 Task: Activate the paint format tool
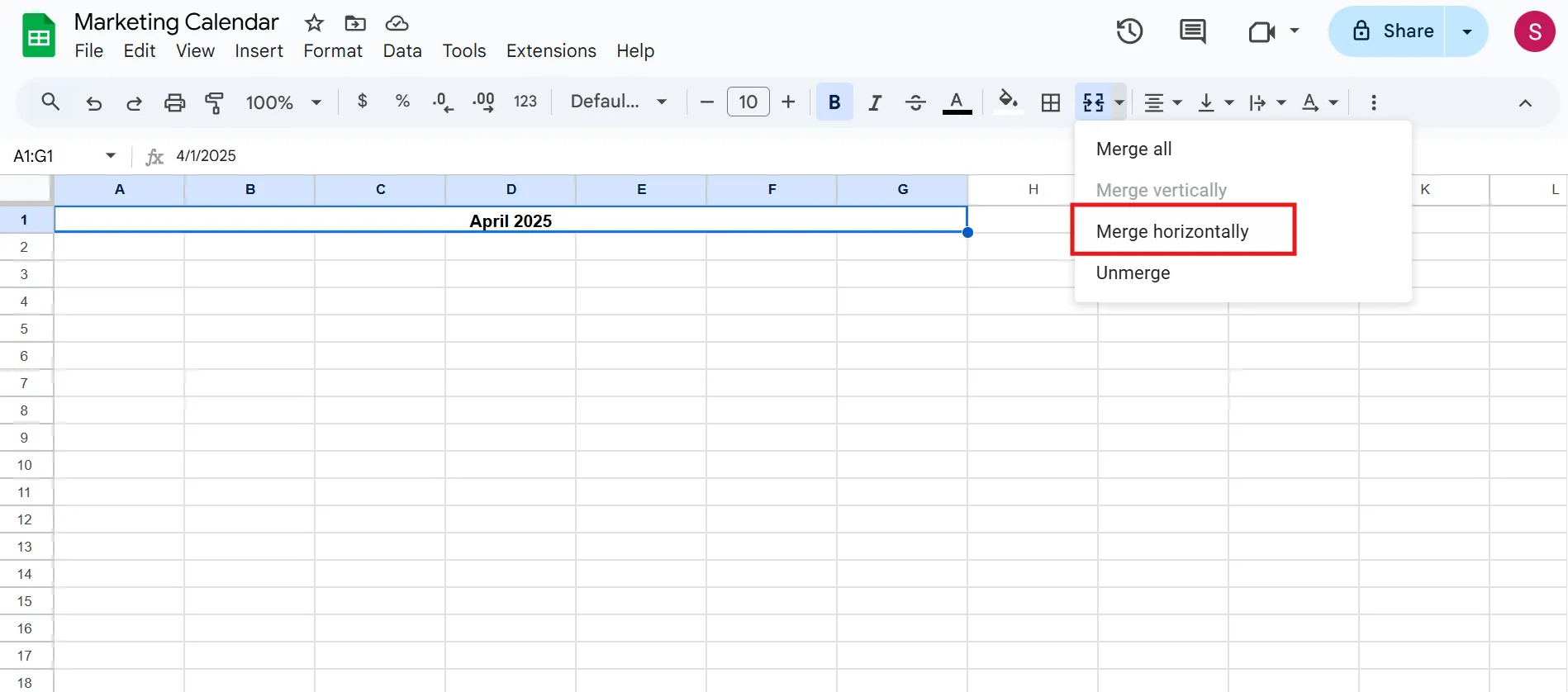pos(215,102)
